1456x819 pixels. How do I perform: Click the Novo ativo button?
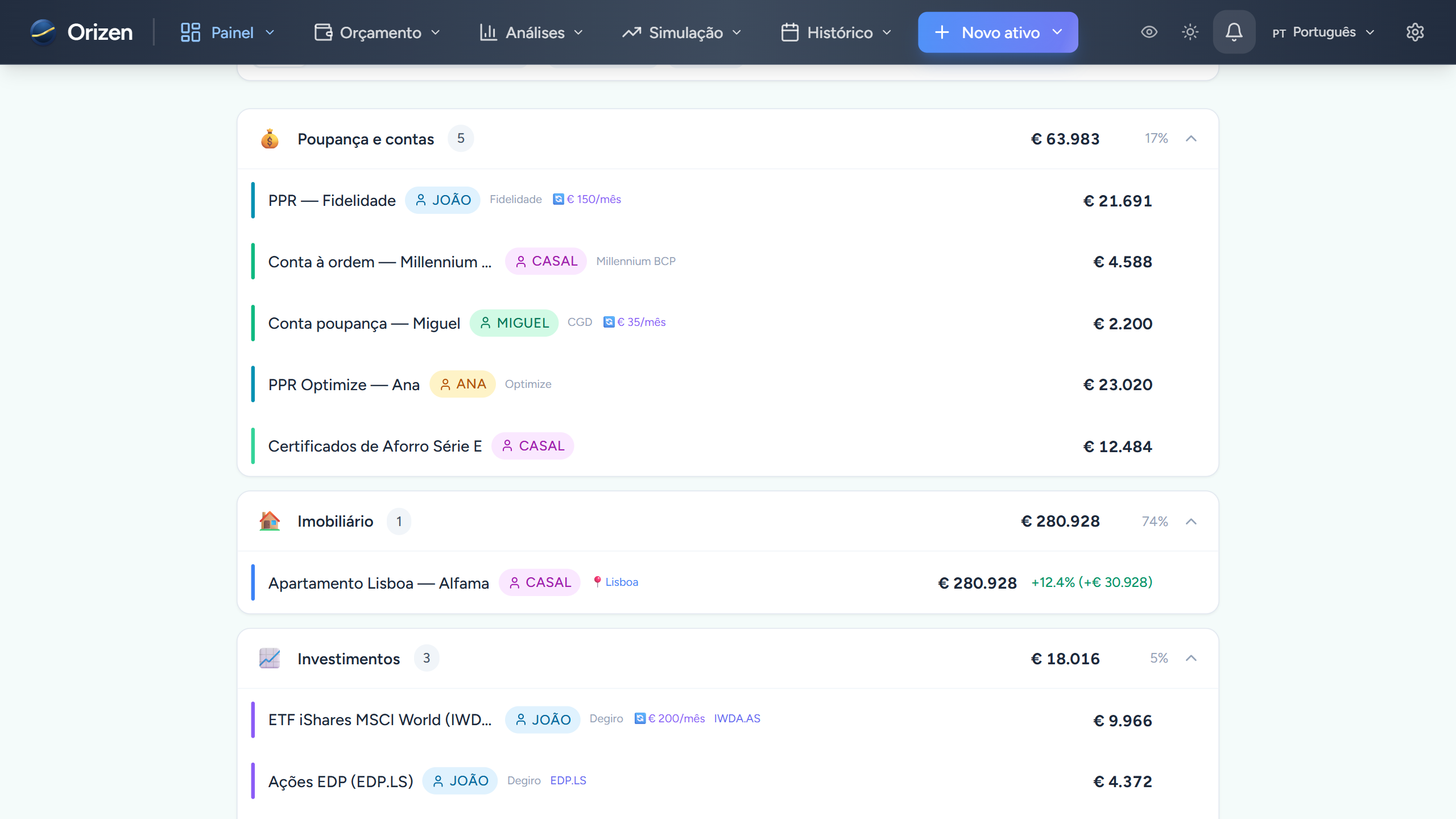click(x=998, y=32)
